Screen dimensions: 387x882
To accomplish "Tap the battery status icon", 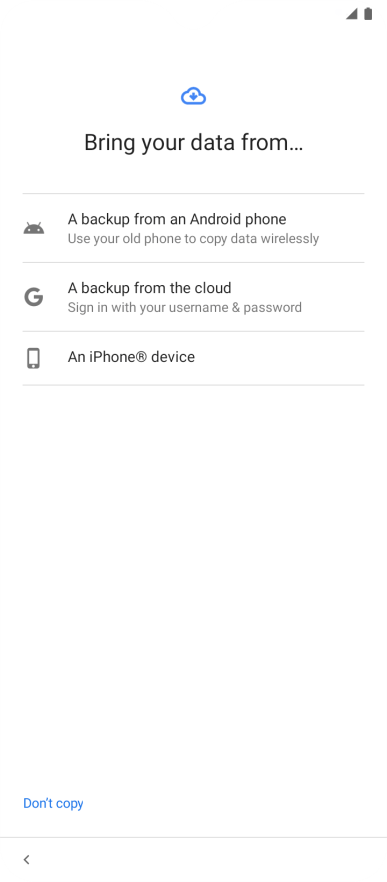I will [x=368, y=14].
